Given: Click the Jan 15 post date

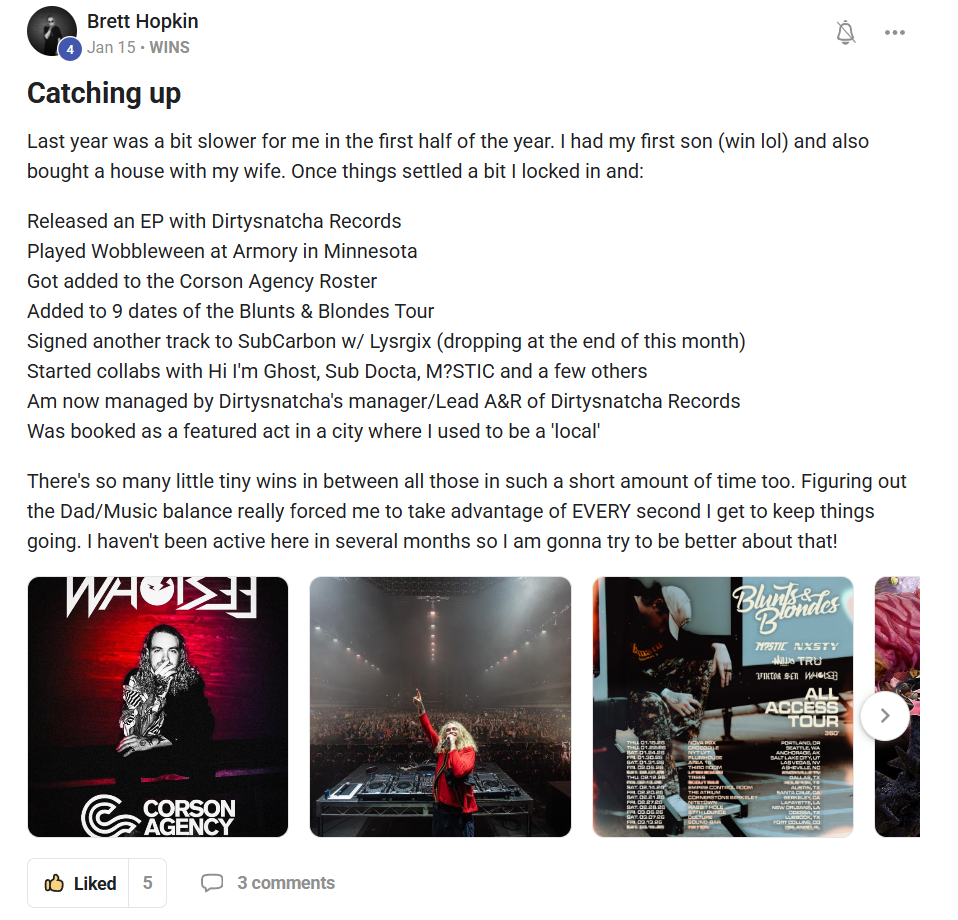Looking at the screenshot, I should (x=111, y=47).
